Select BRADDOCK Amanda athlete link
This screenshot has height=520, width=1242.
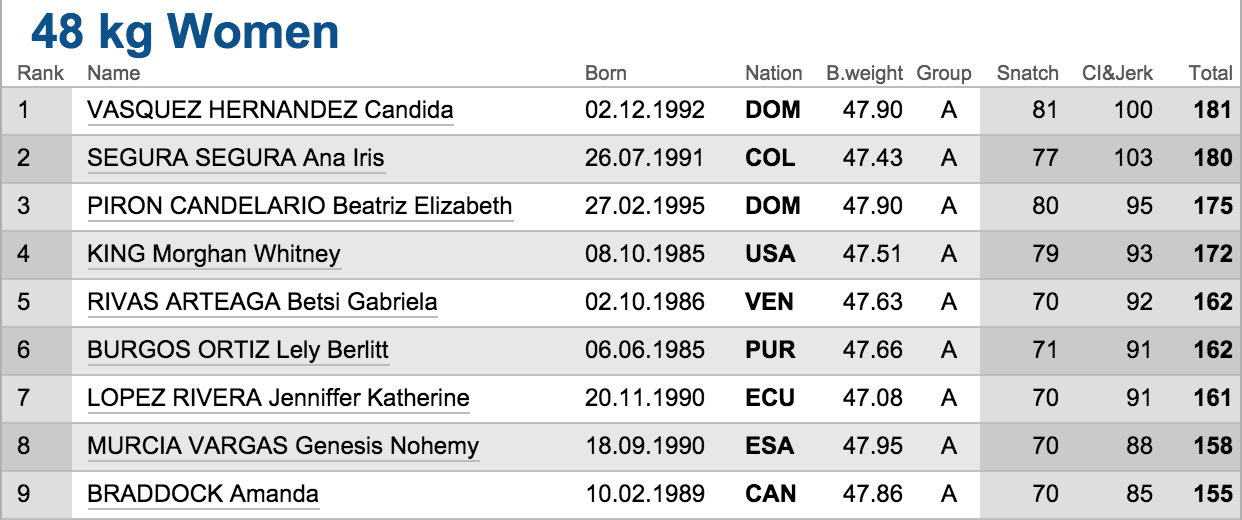(x=203, y=494)
